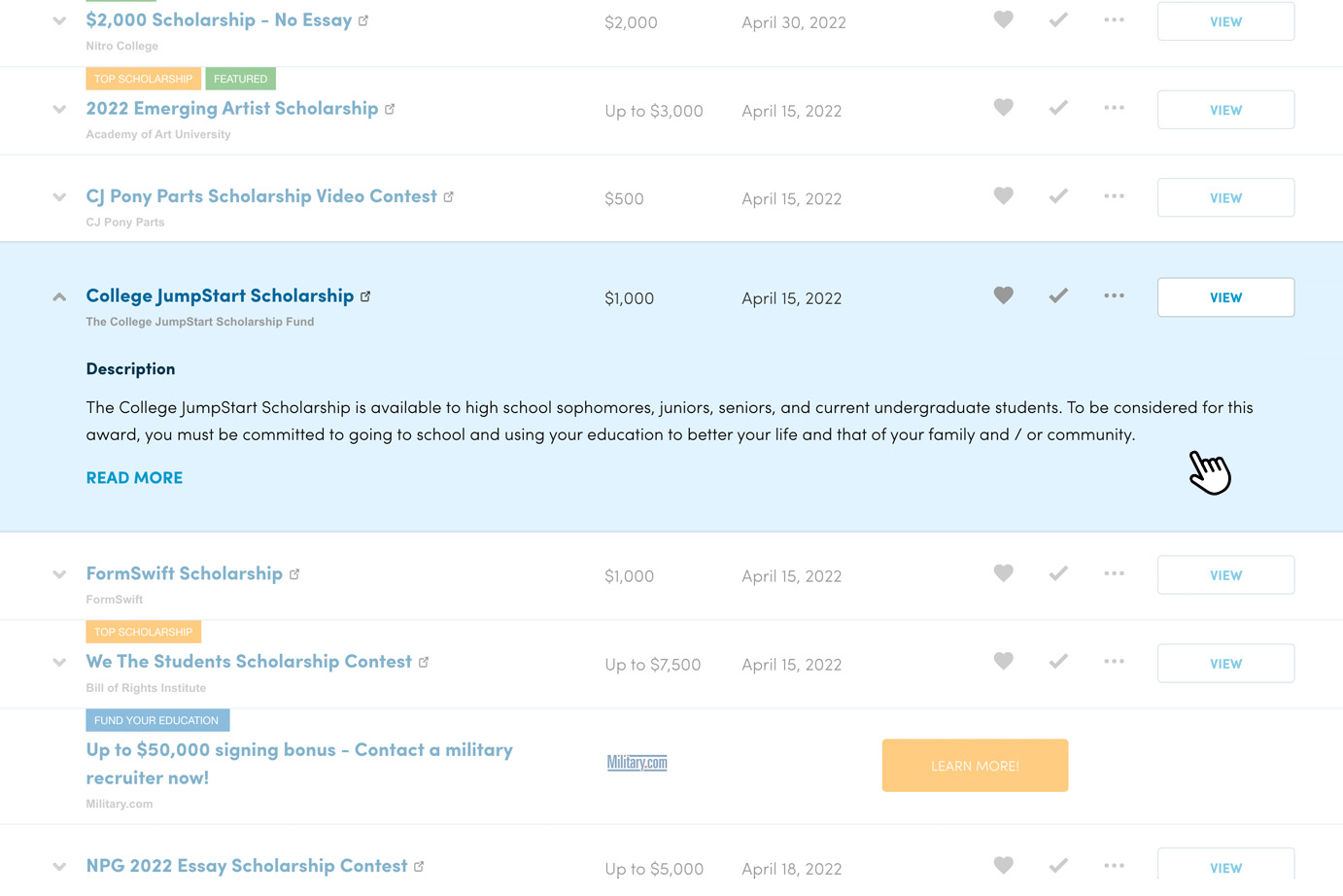The height and width of the screenshot is (896, 1343).
Task: Click the external link icon next to NPG 2022 Essay
Action: [420, 864]
